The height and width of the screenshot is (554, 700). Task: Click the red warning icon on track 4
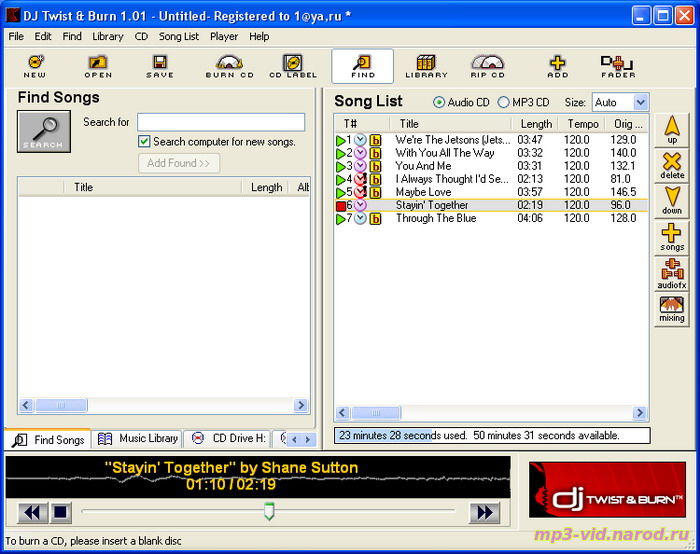[x=361, y=179]
